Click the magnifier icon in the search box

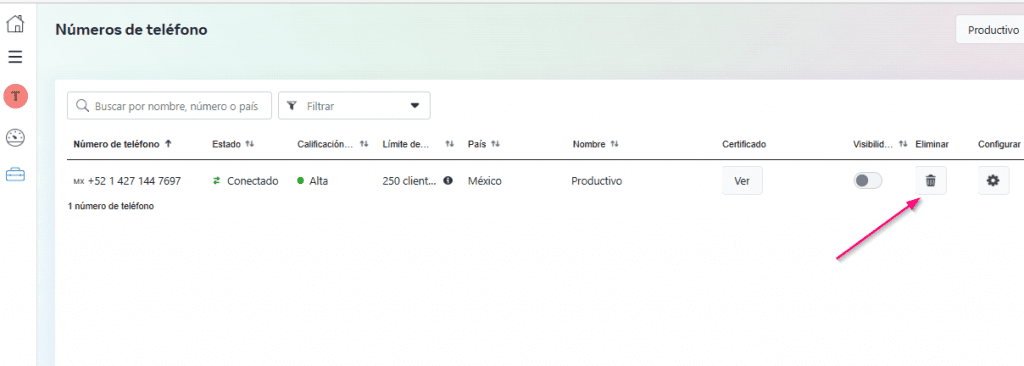(82, 106)
